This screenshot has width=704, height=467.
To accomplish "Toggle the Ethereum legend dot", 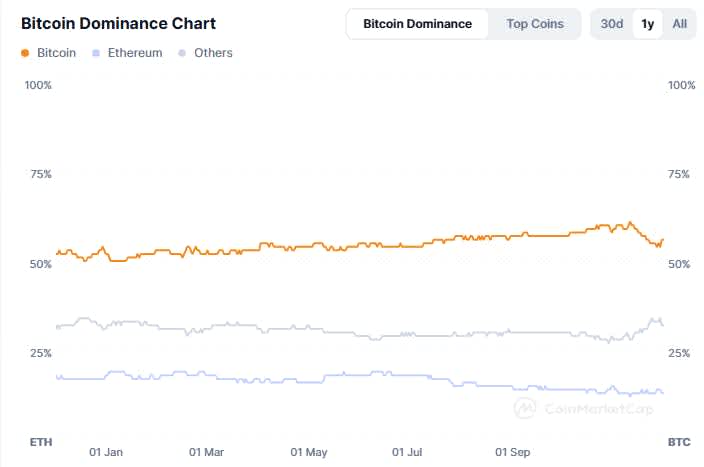I will coord(95,53).
